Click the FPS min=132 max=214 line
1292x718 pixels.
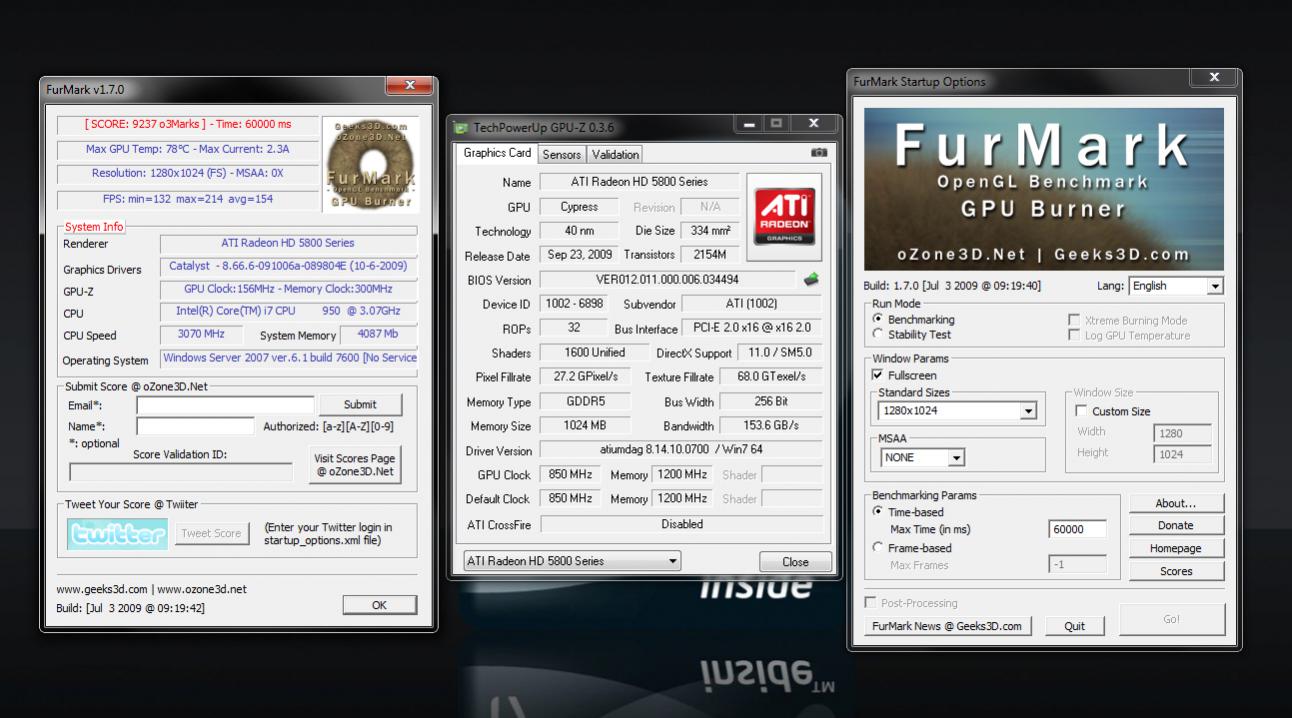click(188, 199)
